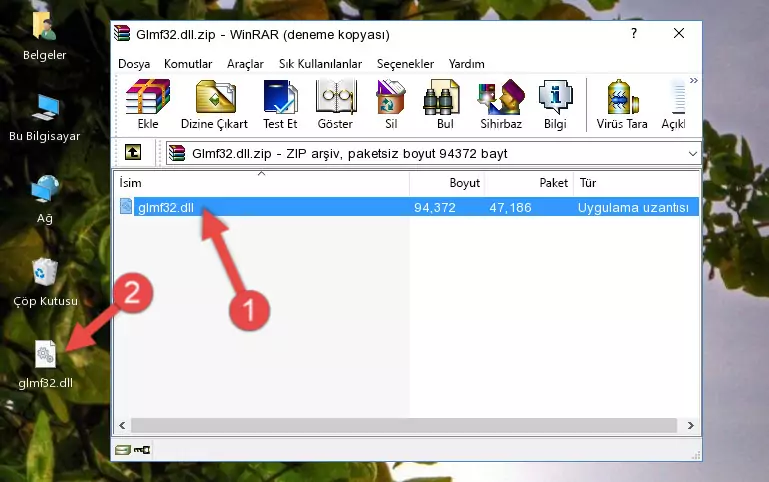Select the glmf32.dll row name
Viewport: 769px width, 482px height.
pos(166,207)
